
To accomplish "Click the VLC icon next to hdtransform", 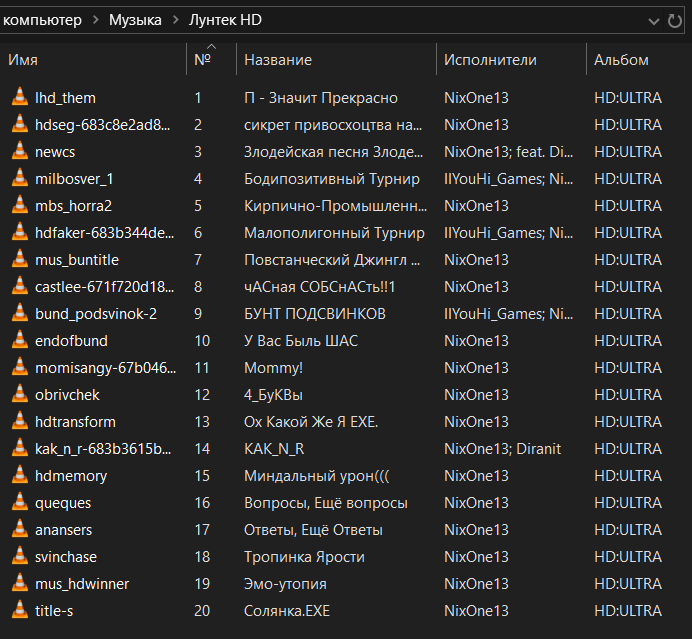I will (x=20, y=421).
